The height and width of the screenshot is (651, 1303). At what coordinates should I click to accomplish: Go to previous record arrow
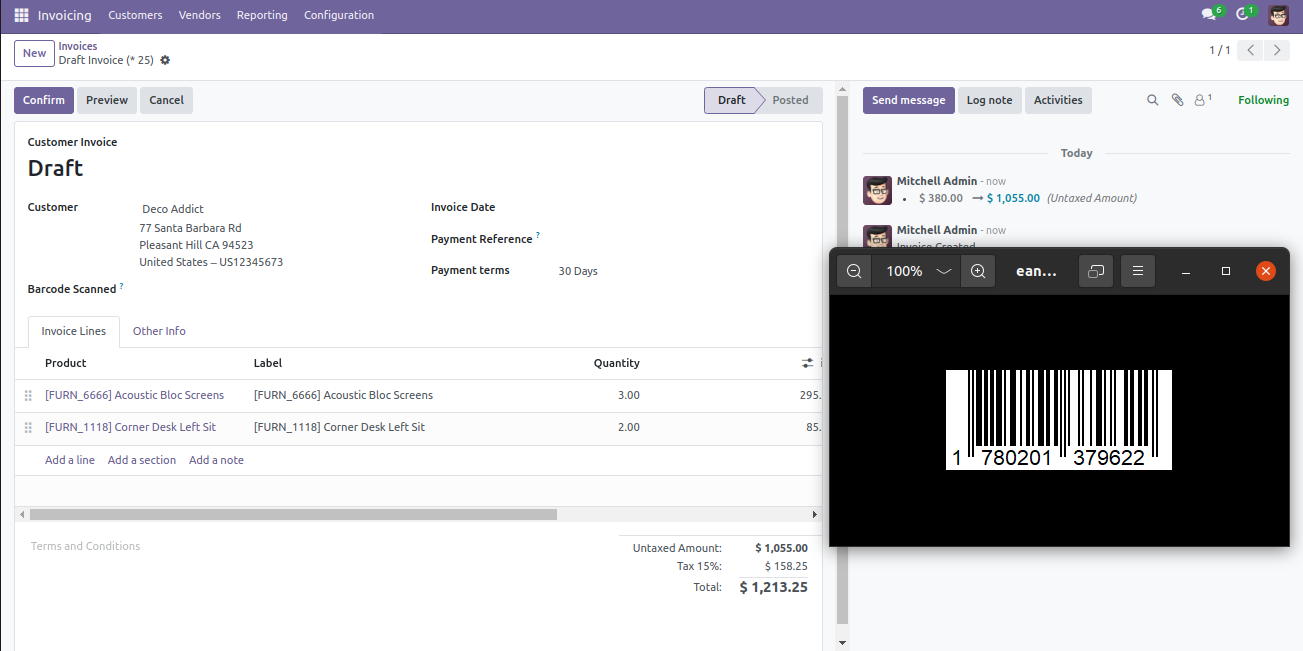[x=1250, y=50]
